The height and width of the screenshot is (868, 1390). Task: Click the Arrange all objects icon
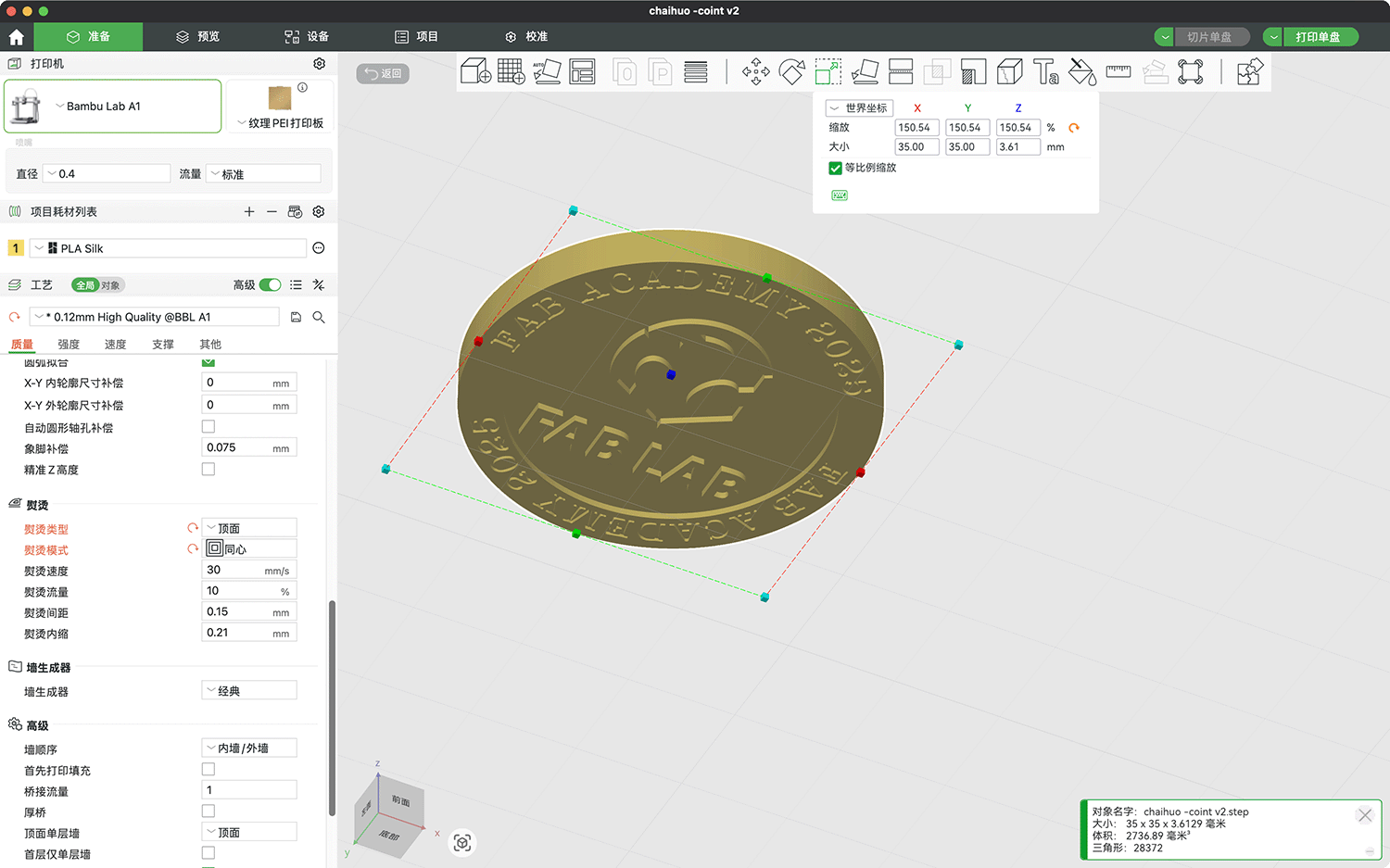click(x=583, y=71)
